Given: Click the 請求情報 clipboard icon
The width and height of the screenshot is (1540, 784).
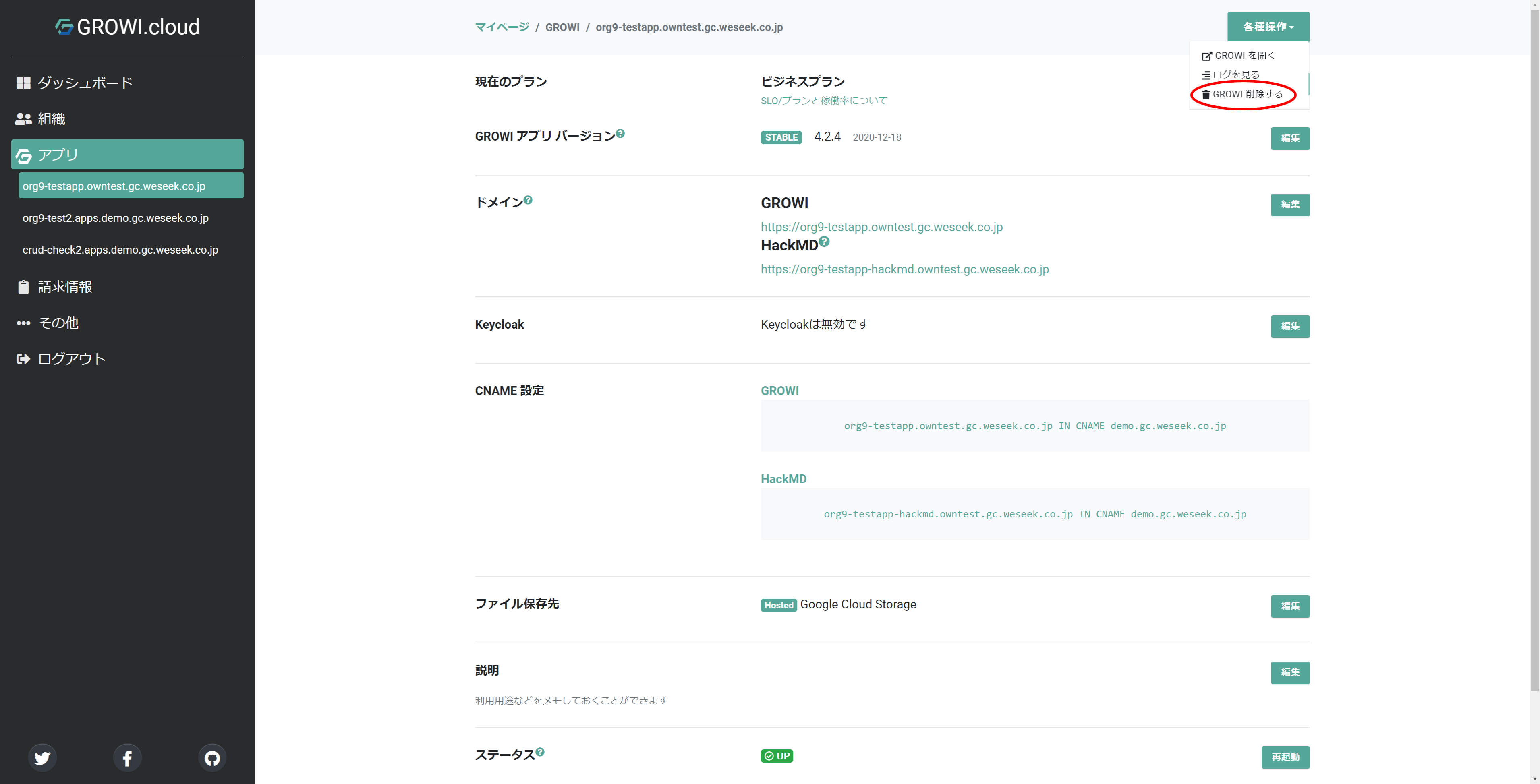Looking at the screenshot, I should (23, 287).
